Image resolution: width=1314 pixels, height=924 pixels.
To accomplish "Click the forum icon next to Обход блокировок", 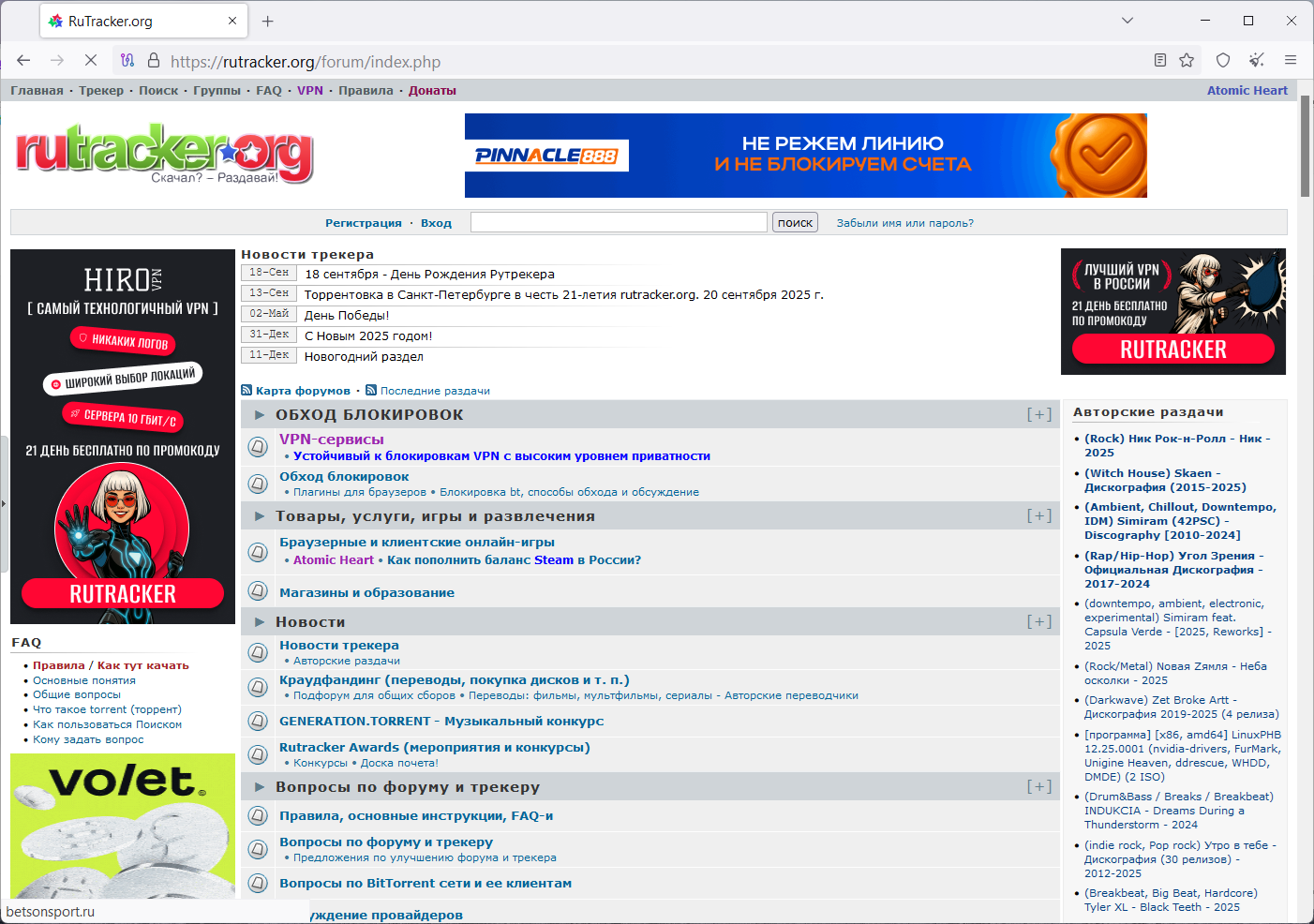I will tap(258, 484).
